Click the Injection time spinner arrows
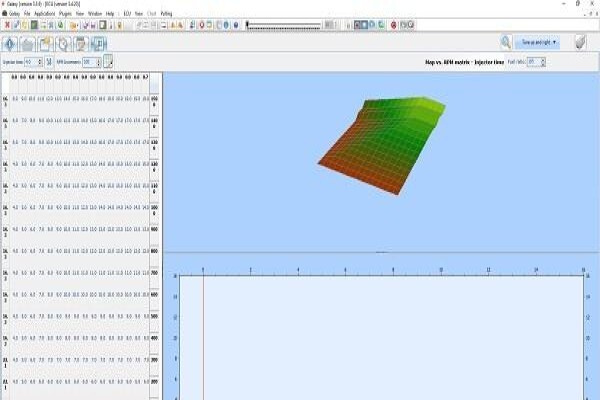This screenshot has height=400, width=600. point(40,62)
